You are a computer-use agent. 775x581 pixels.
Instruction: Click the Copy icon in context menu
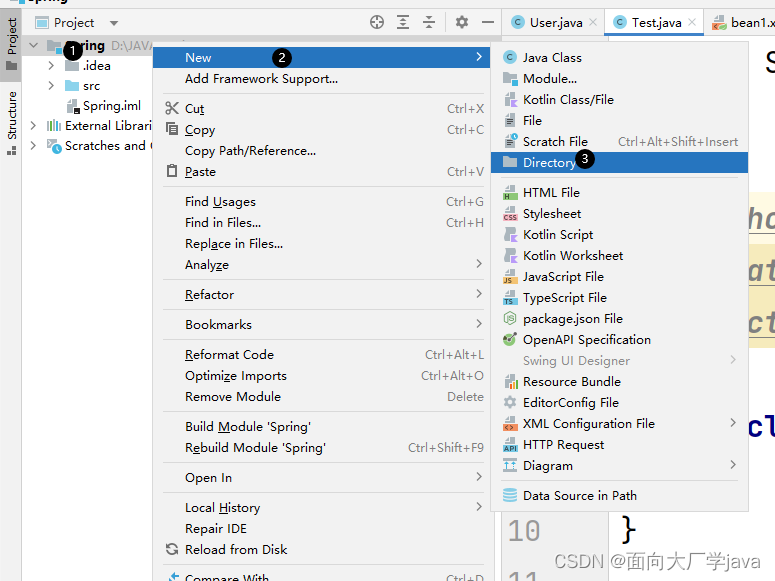tap(172, 129)
